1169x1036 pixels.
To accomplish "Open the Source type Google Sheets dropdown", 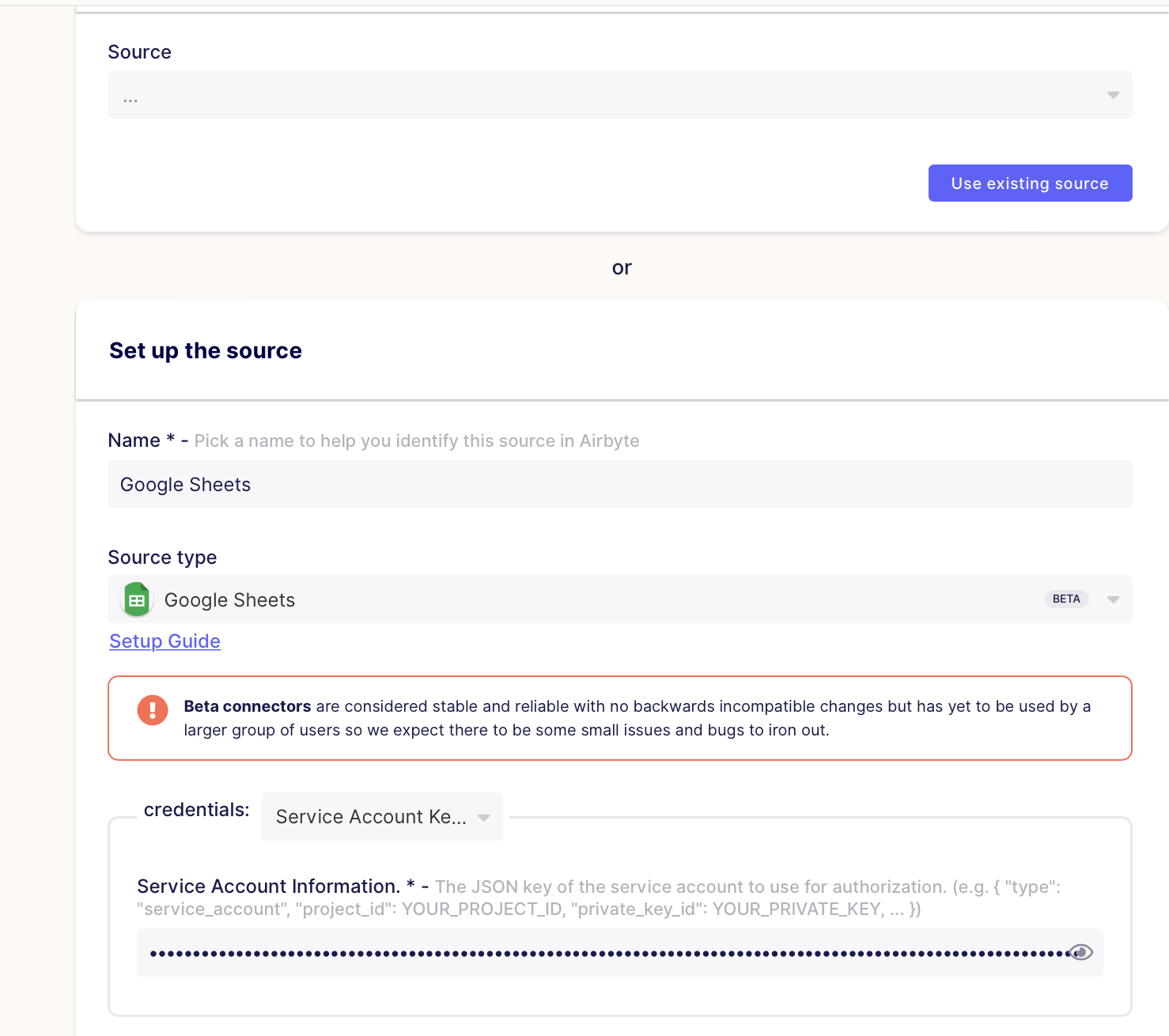I will click(619, 599).
